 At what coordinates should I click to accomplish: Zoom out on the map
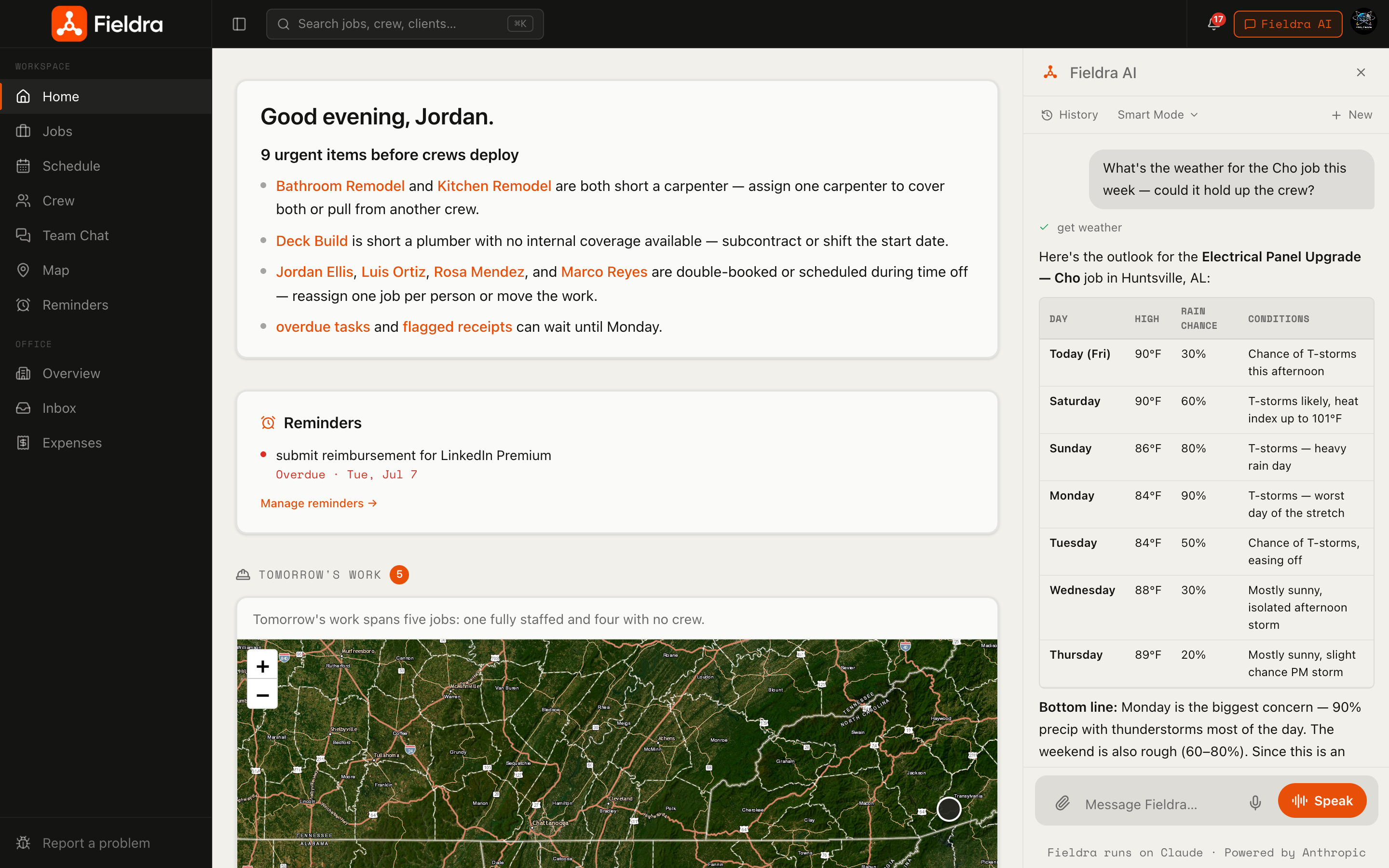pyautogui.click(x=262, y=695)
